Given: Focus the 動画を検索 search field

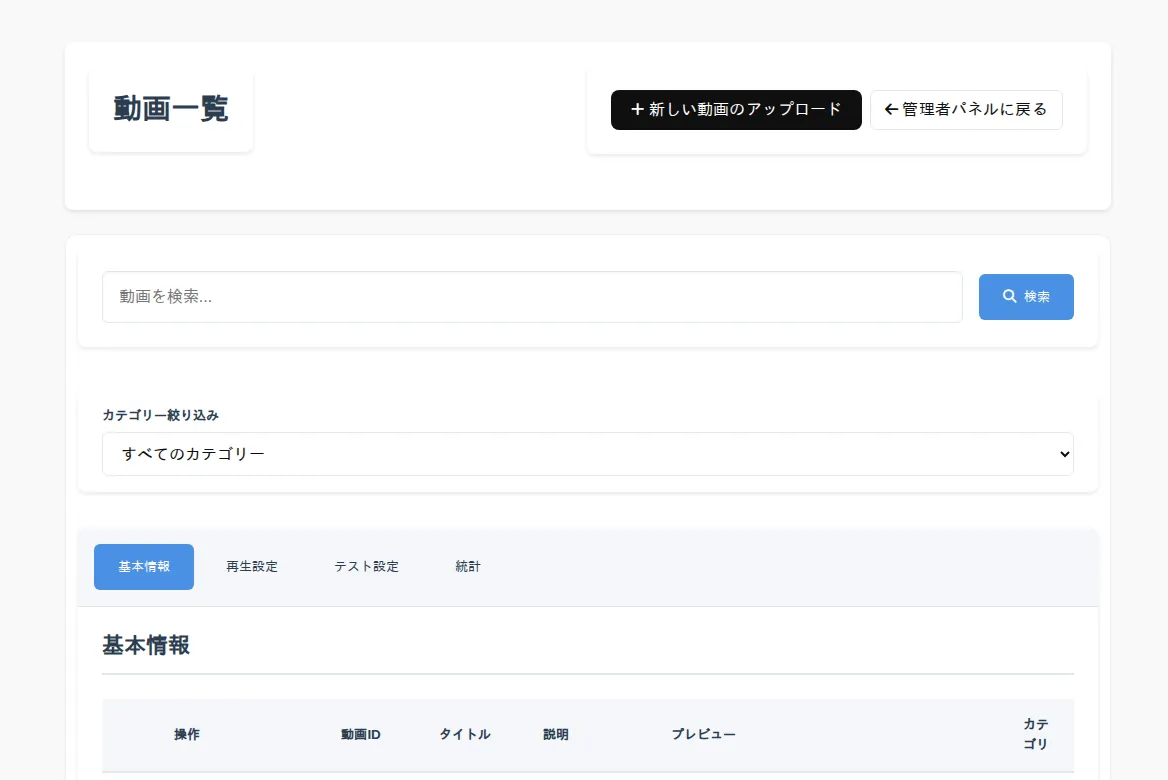Looking at the screenshot, I should (x=532, y=297).
